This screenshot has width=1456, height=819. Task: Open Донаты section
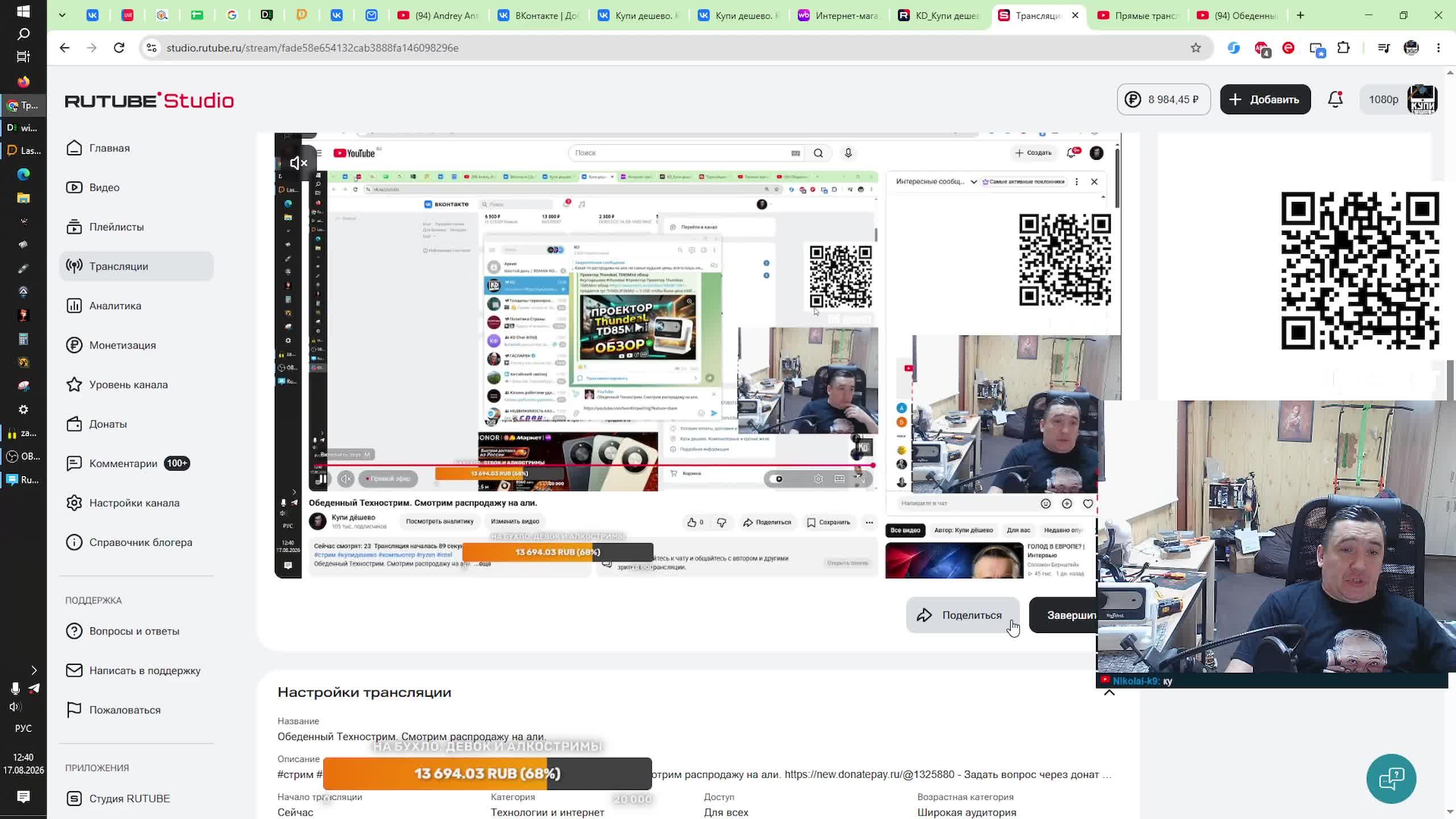coord(136,424)
